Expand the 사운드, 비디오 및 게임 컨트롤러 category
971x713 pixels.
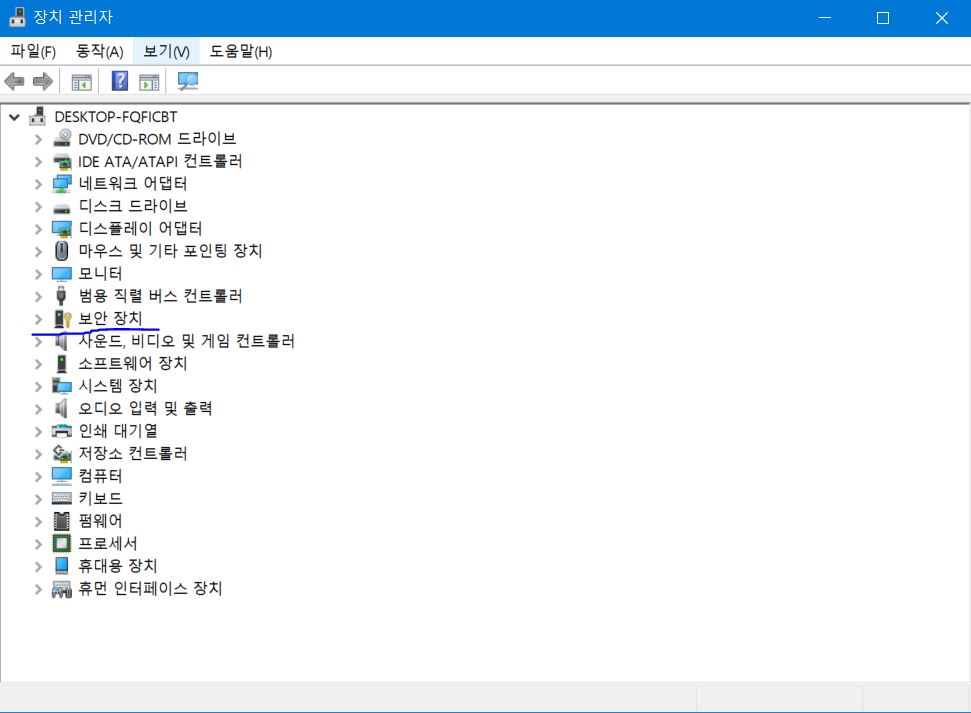tap(38, 341)
